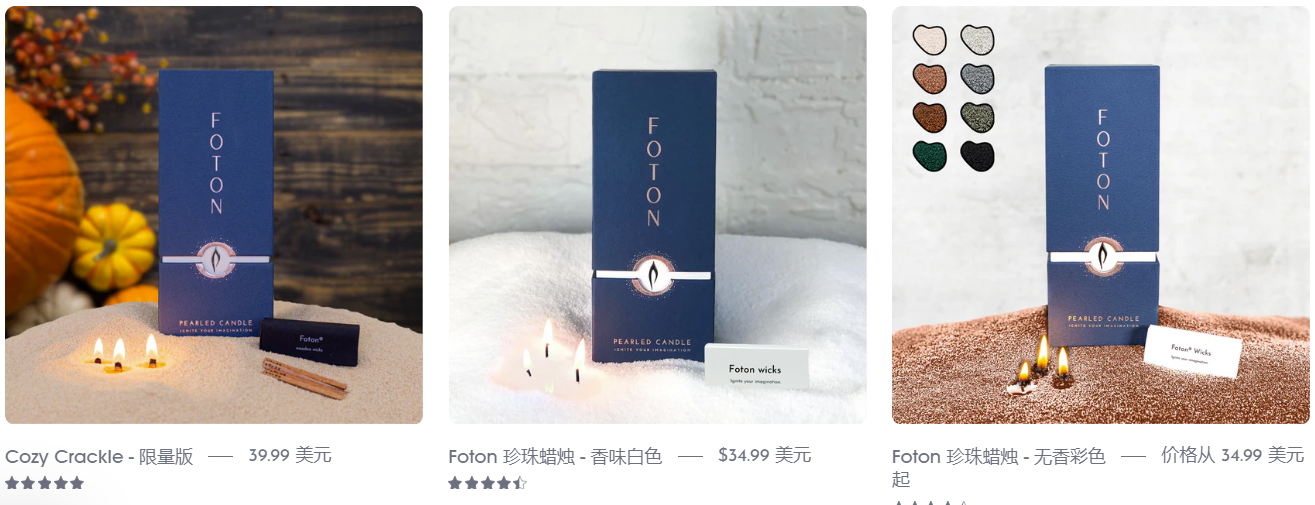The image size is (1315, 505).
Task: Select the blue-gray pearl swatch
Action: click(x=977, y=78)
